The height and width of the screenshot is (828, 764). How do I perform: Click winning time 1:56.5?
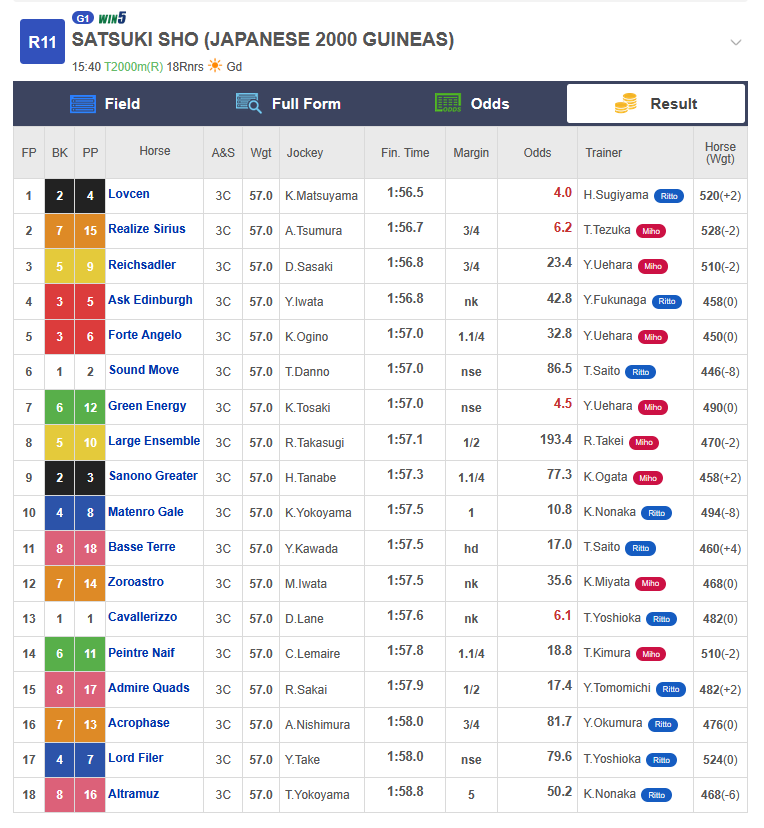coord(405,192)
